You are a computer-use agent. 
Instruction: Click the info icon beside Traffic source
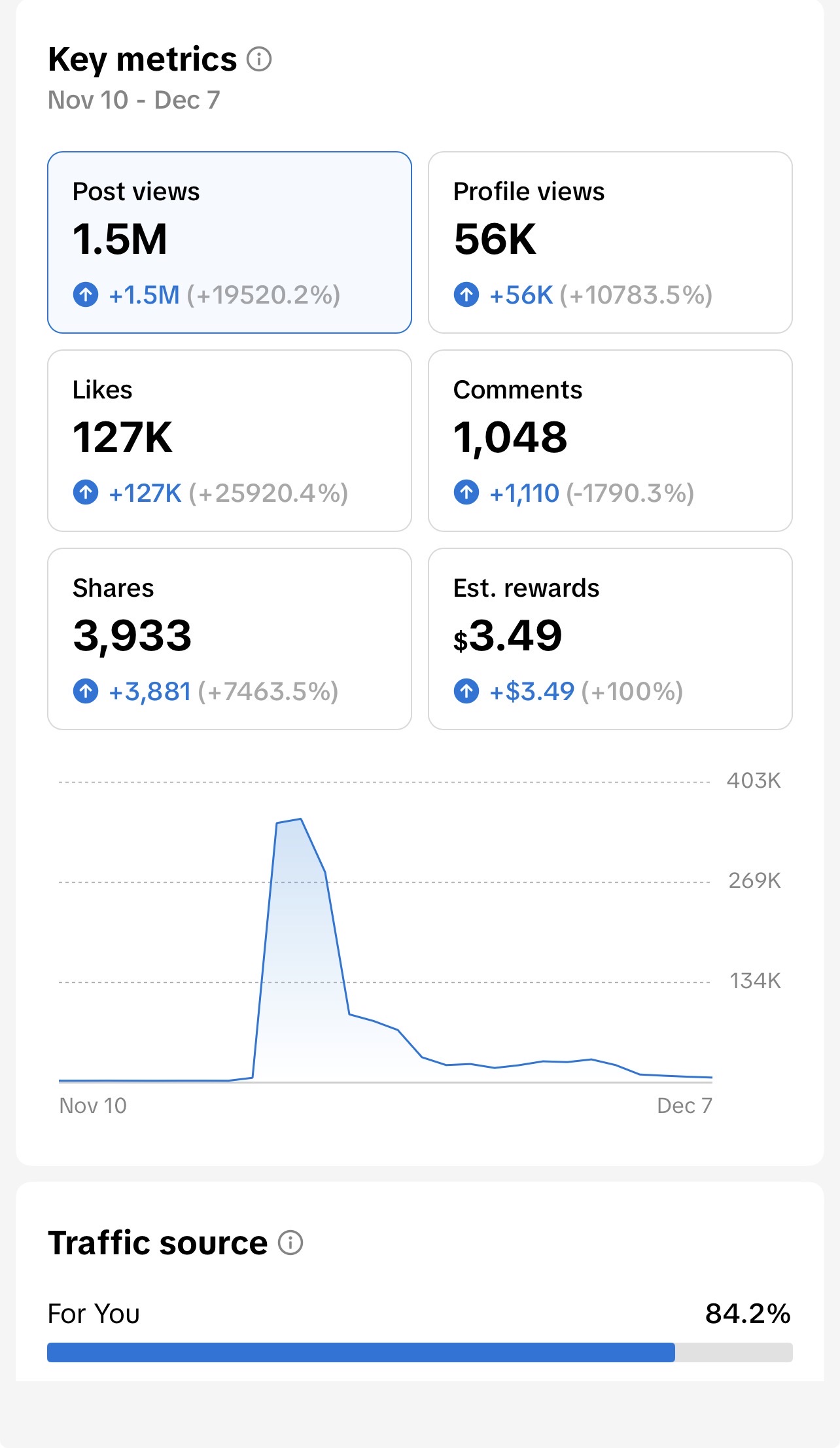290,1243
